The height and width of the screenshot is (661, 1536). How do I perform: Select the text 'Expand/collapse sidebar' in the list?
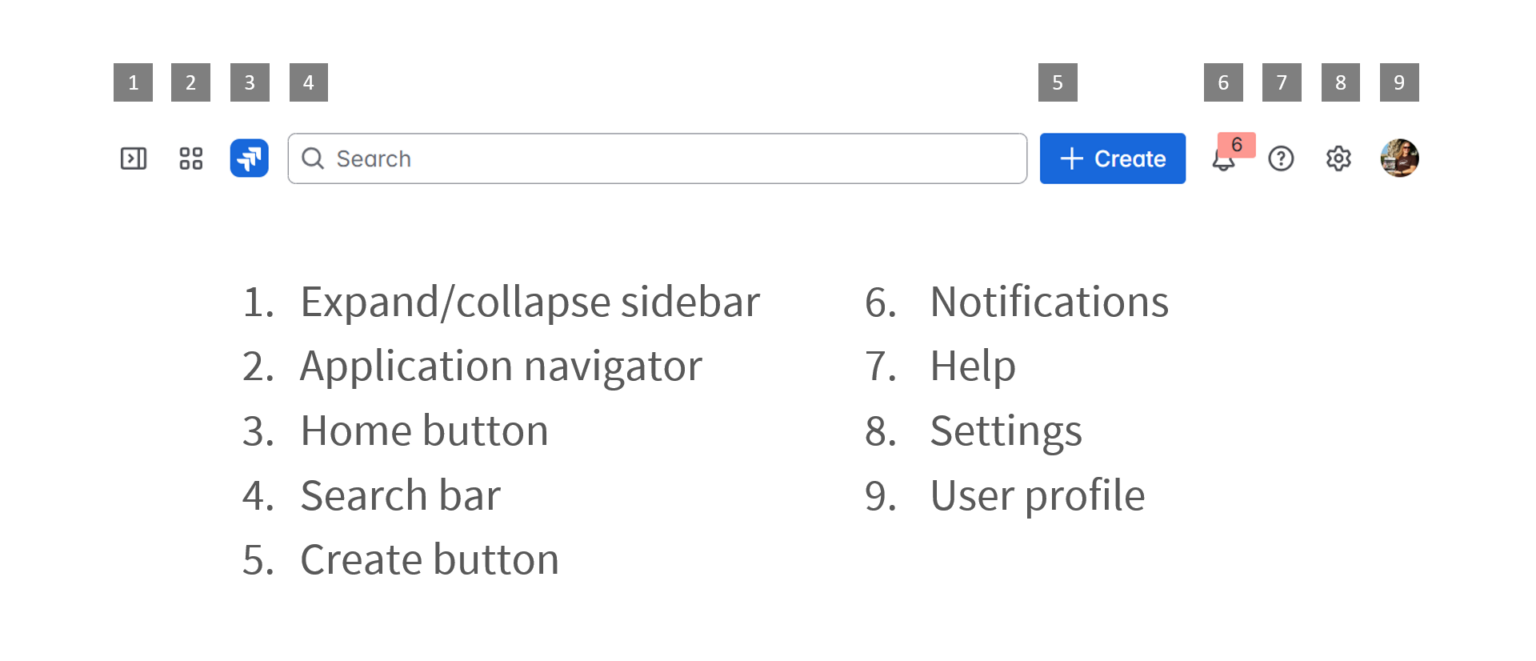click(x=529, y=301)
